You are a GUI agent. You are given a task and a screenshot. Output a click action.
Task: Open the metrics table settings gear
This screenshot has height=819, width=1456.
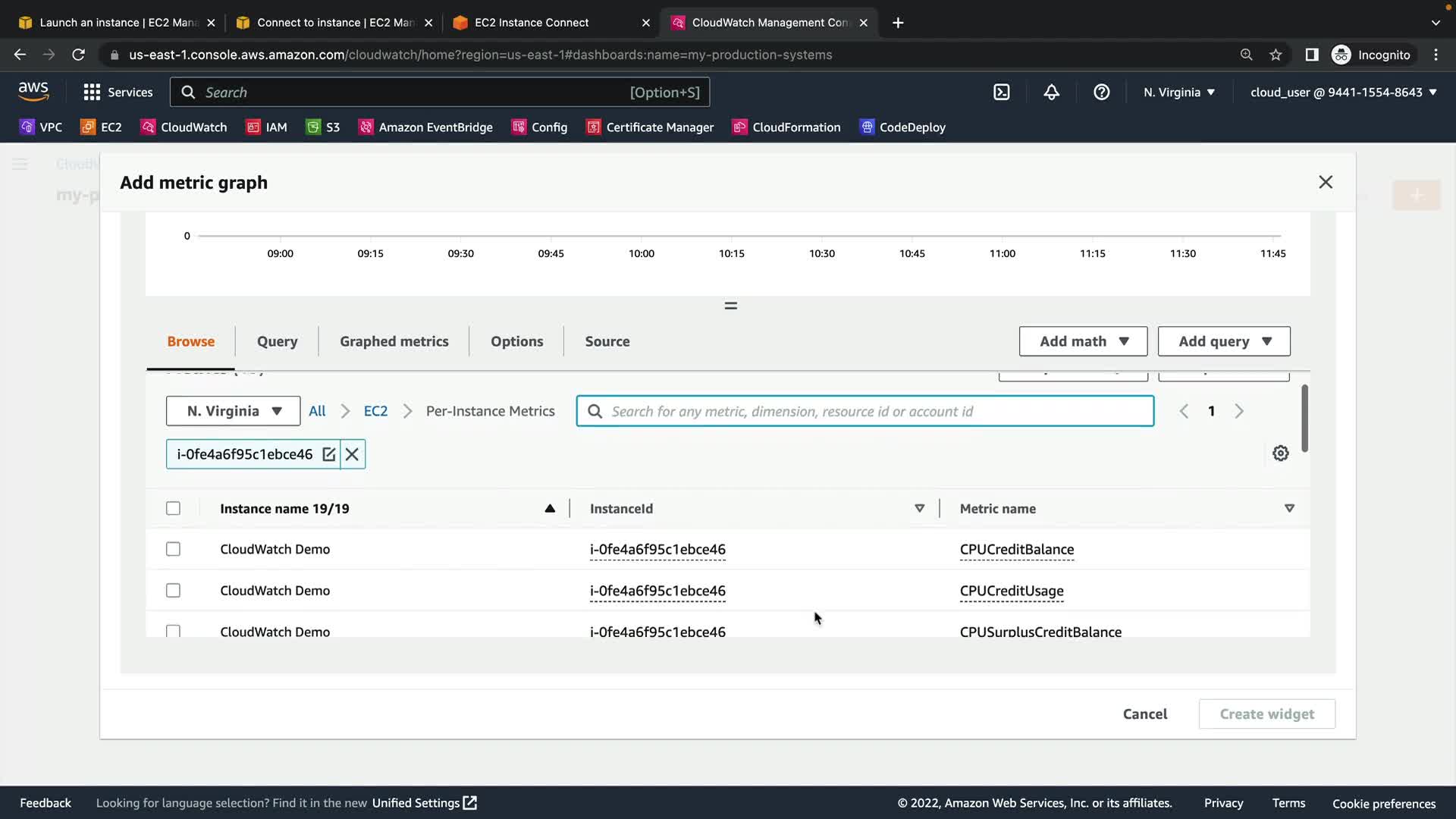point(1280,453)
